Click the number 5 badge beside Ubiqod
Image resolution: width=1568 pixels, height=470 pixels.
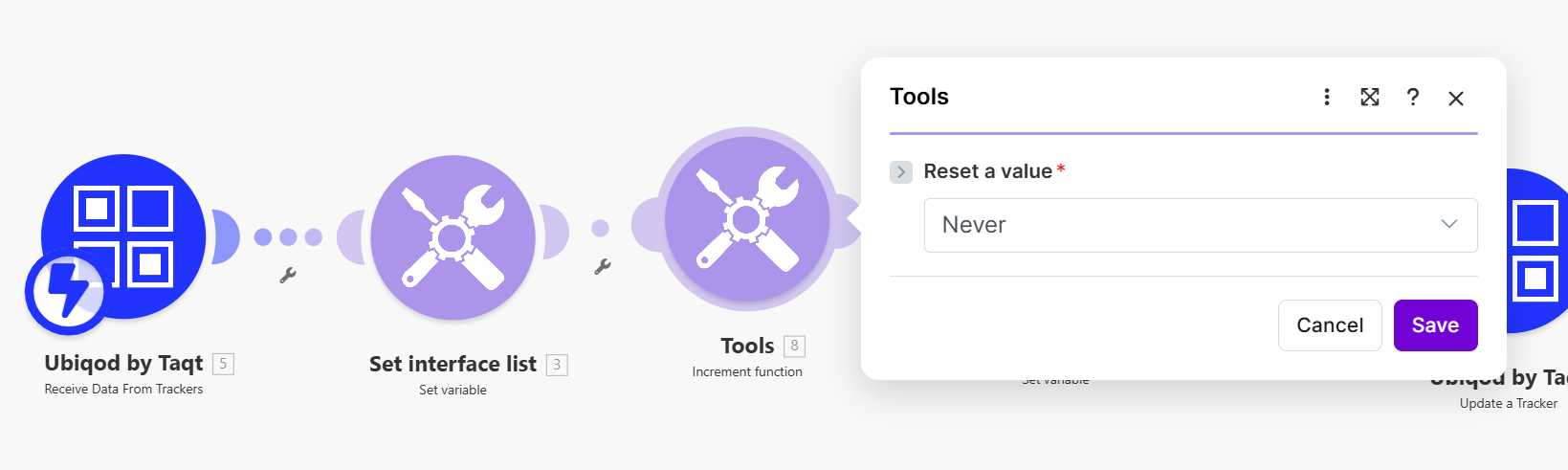tap(223, 364)
